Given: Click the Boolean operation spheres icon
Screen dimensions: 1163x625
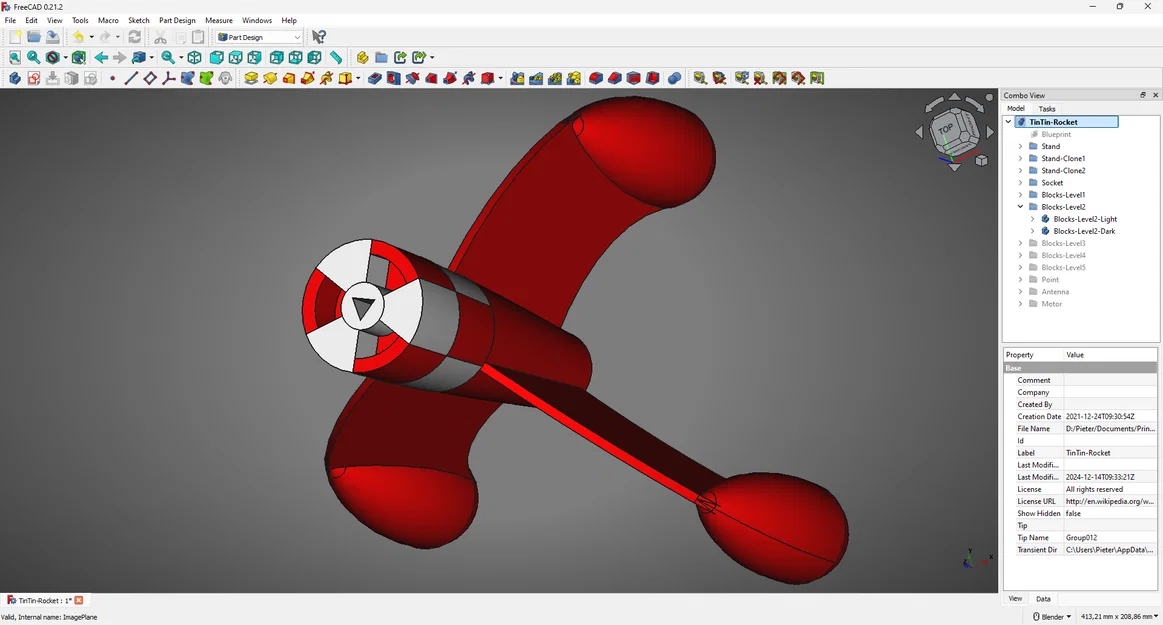Looking at the screenshot, I should point(674,78).
